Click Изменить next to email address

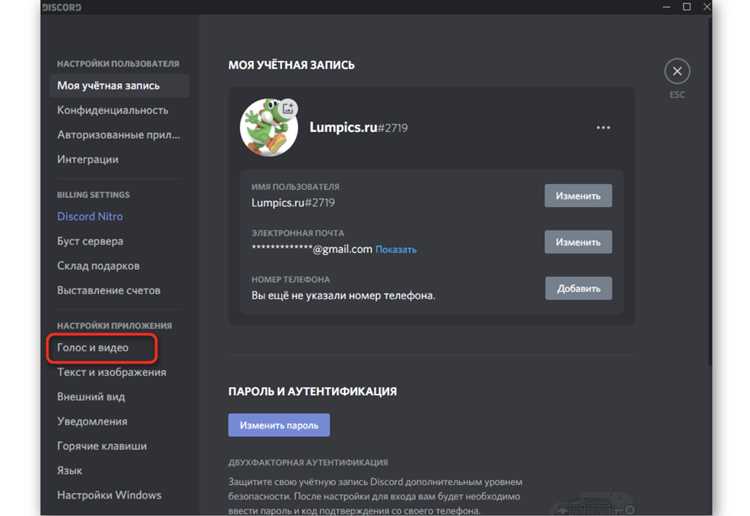578,242
